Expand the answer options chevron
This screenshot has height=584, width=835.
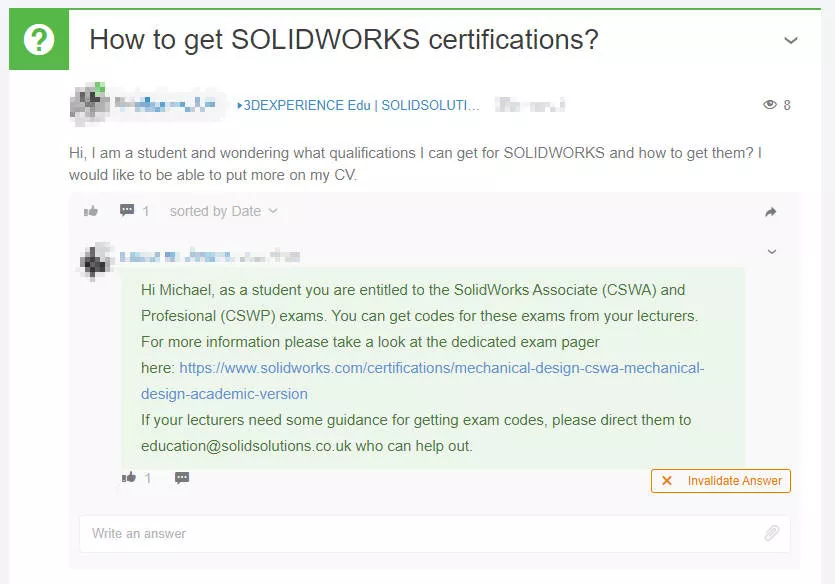771,252
